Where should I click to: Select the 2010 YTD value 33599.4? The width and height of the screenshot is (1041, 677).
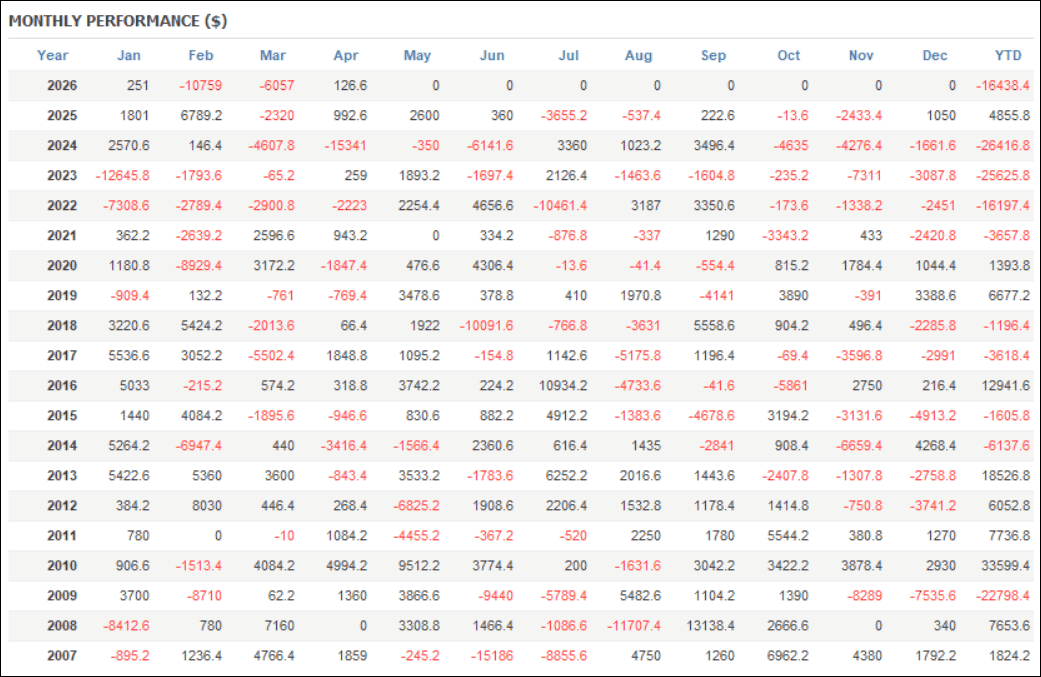[1005, 565]
